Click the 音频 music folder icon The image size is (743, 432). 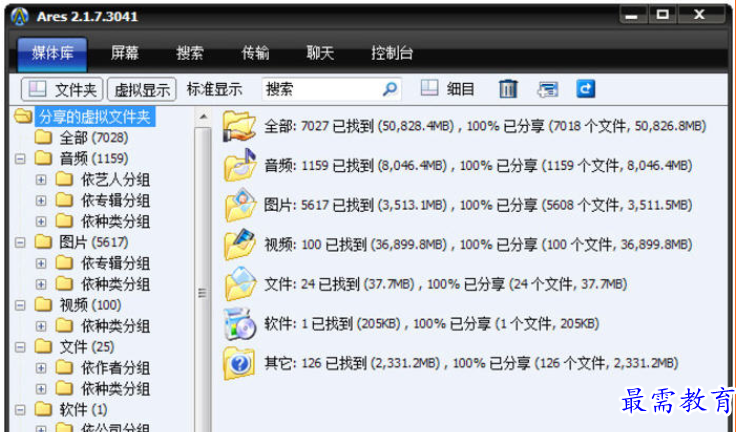click(x=240, y=165)
